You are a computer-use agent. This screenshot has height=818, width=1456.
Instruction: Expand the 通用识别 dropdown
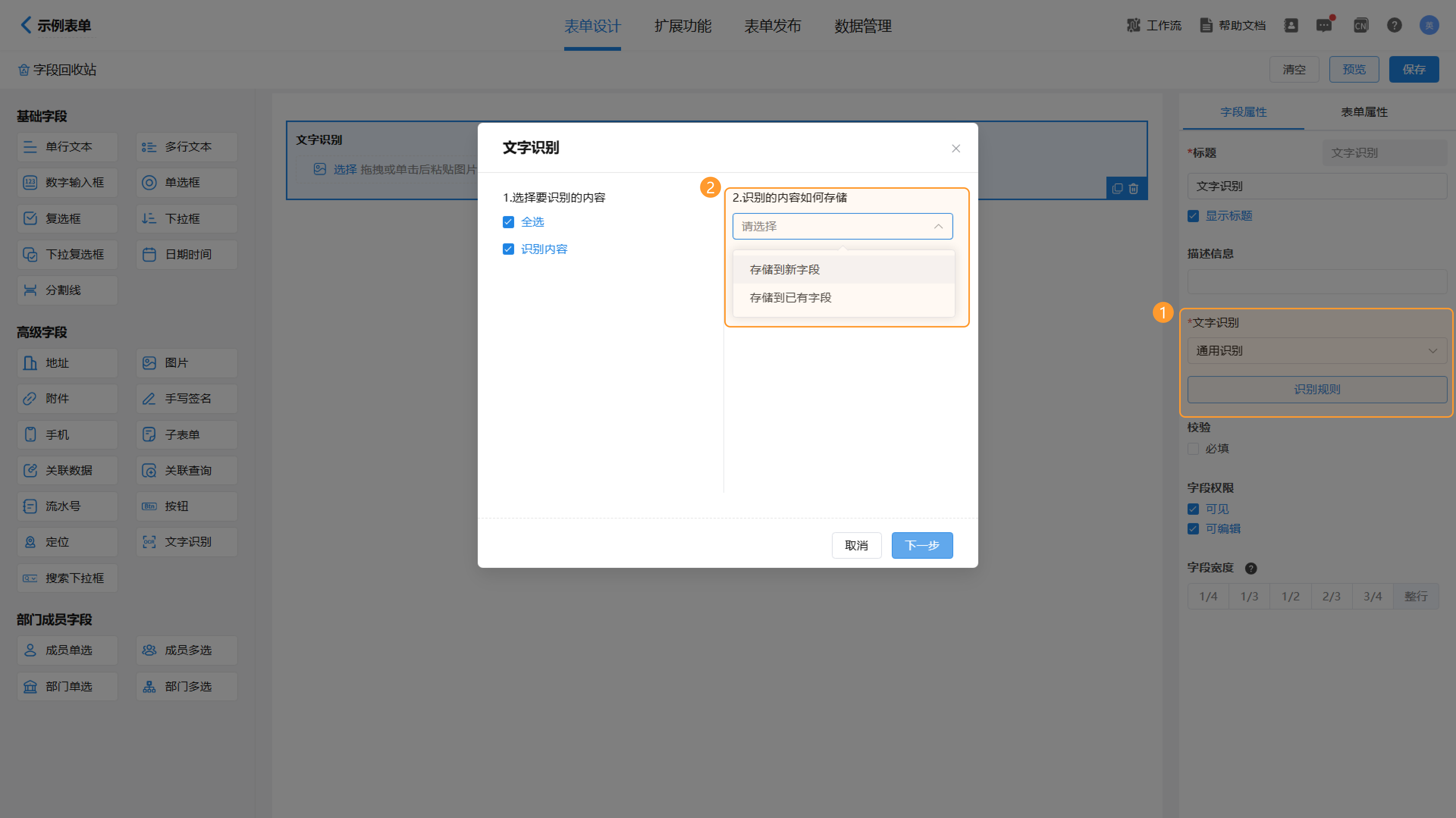tap(1316, 351)
